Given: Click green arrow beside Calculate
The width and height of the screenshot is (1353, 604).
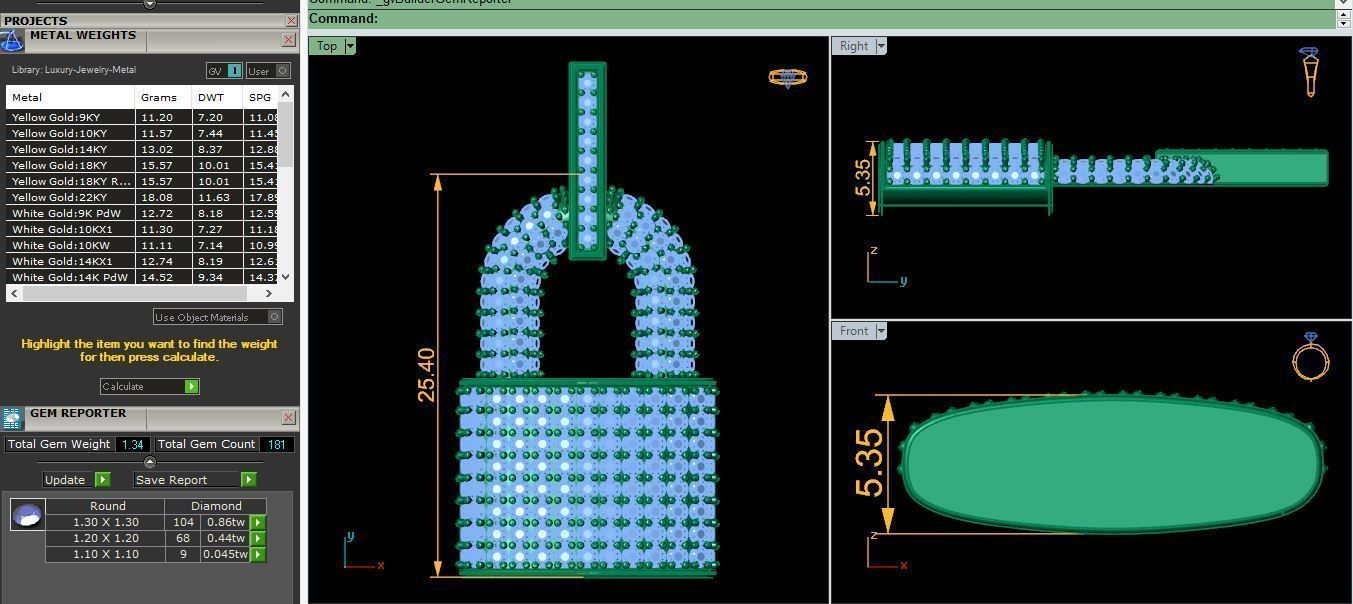Looking at the screenshot, I should [191, 386].
